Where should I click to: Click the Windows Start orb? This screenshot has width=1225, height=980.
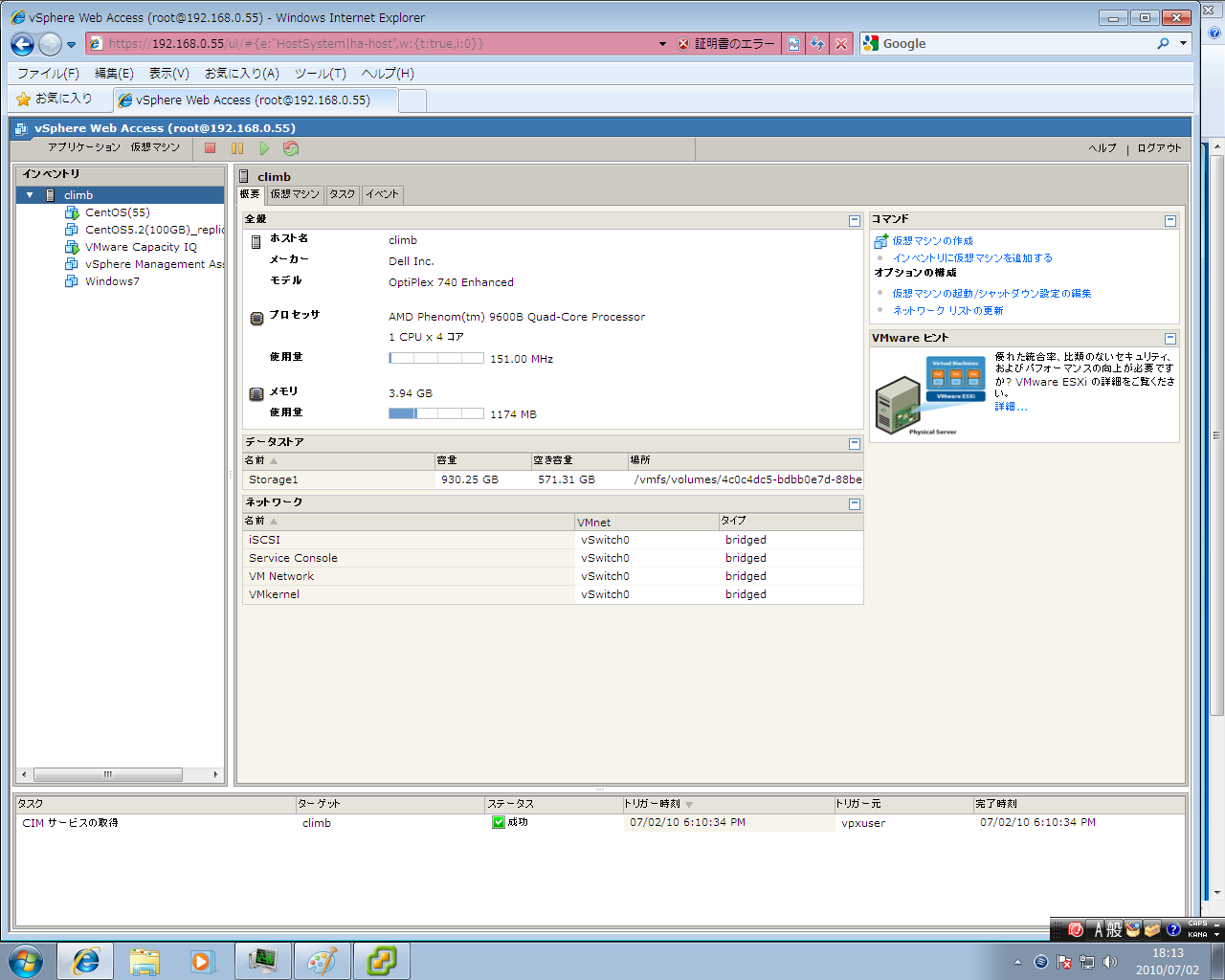[x=26, y=961]
